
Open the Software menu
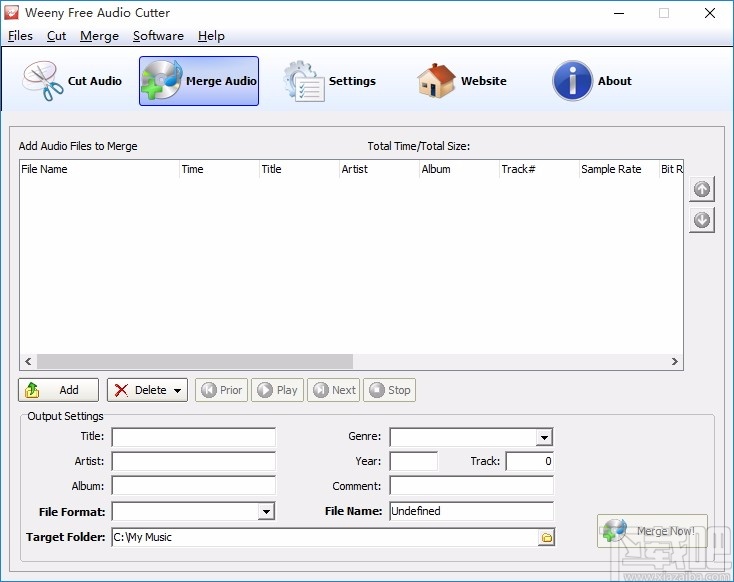click(158, 36)
